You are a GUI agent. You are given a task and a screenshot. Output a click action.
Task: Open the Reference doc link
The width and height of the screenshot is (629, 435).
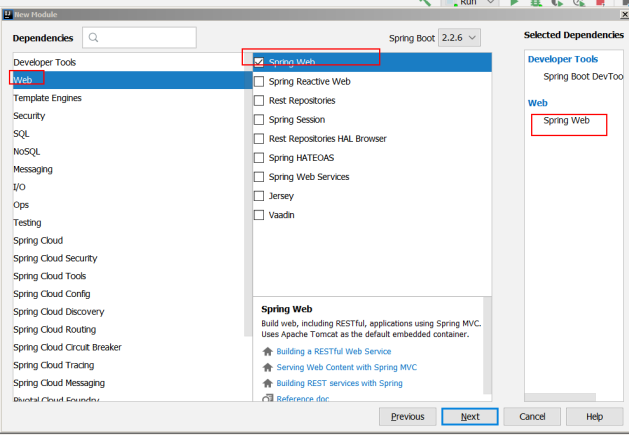click(x=303, y=398)
